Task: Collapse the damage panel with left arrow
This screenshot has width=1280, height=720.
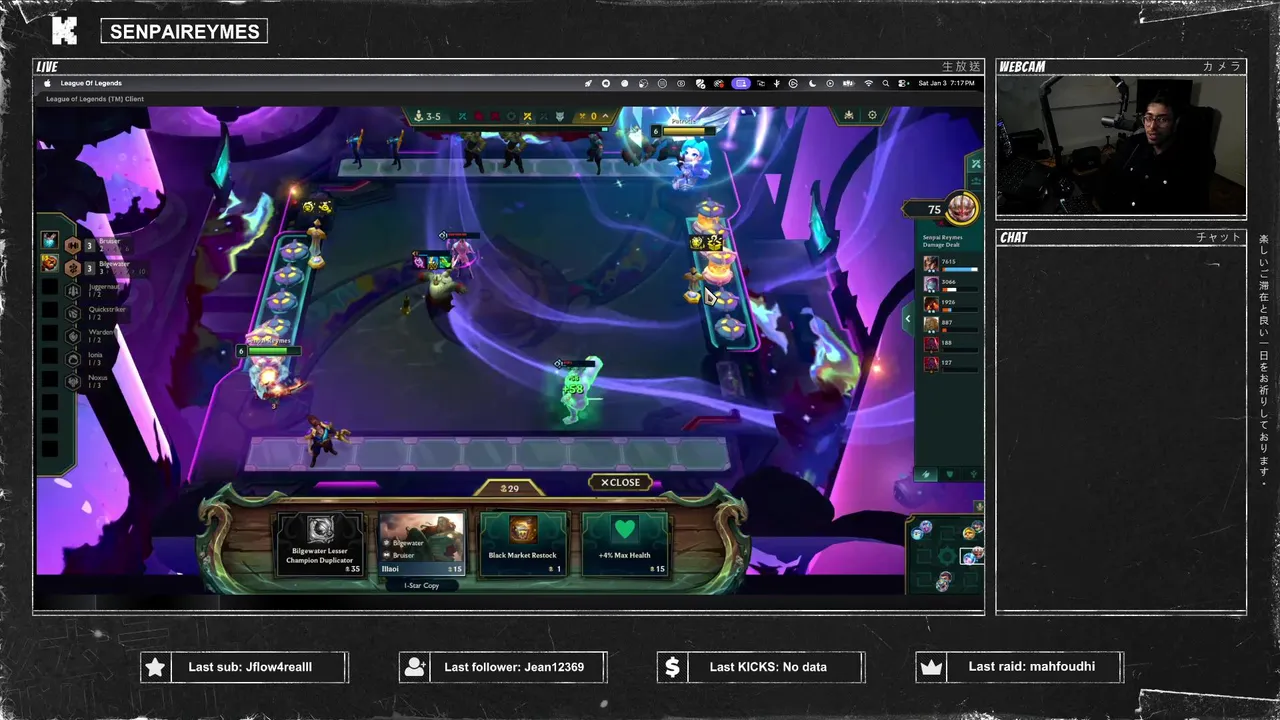Action: point(908,319)
